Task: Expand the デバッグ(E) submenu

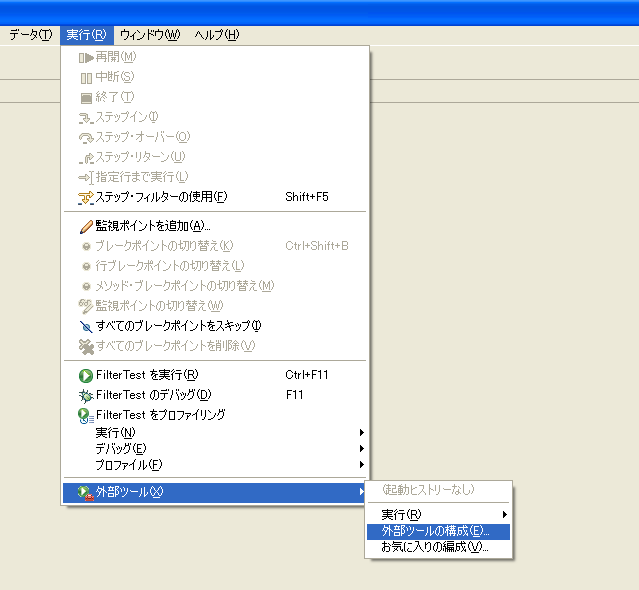Action: pyautogui.click(x=120, y=449)
